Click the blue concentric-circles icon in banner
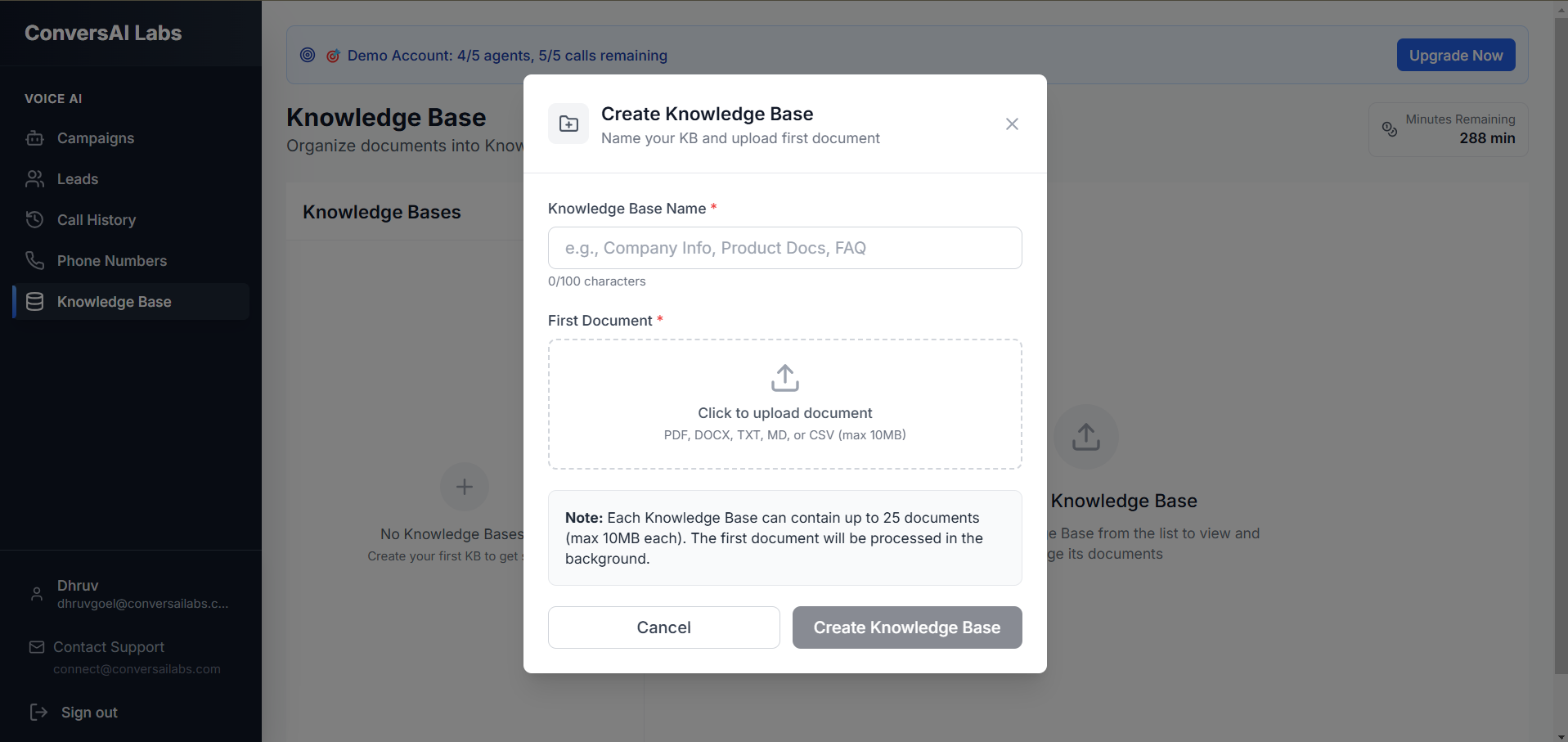 pos(308,55)
